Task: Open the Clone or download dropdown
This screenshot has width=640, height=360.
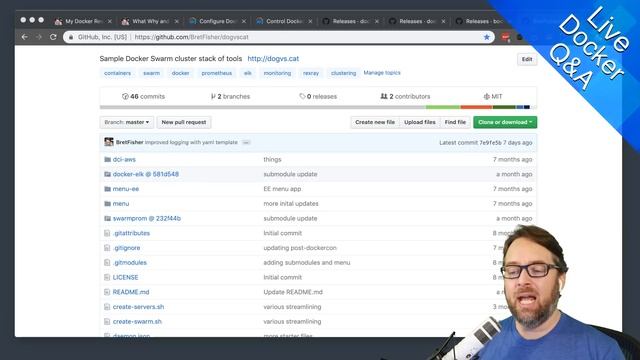Action: tap(505, 122)
